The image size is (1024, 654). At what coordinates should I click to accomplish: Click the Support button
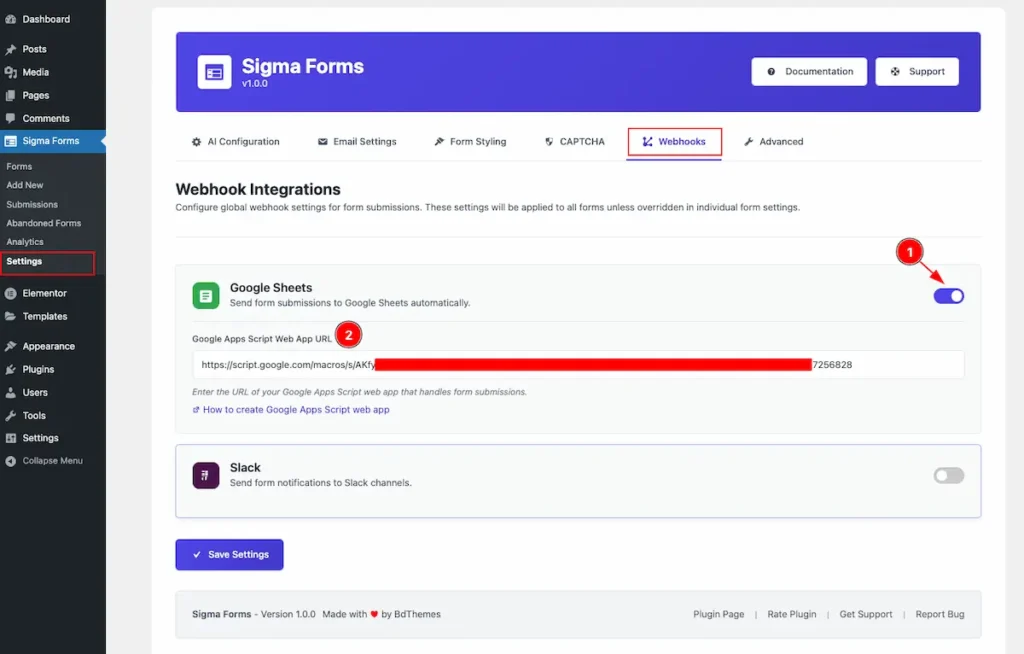pos(917,72)
